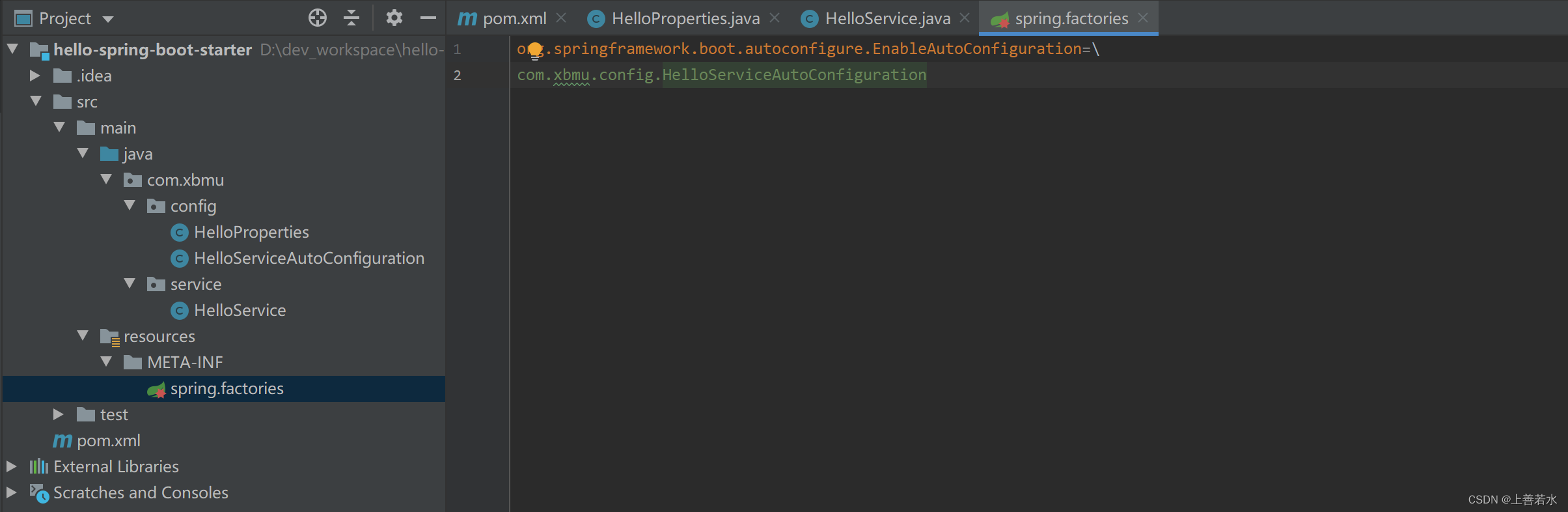Screen dimensions: 1568x512
Task: Expand External Libraries node
Action: pyautogui.click(x=12, y=466)
